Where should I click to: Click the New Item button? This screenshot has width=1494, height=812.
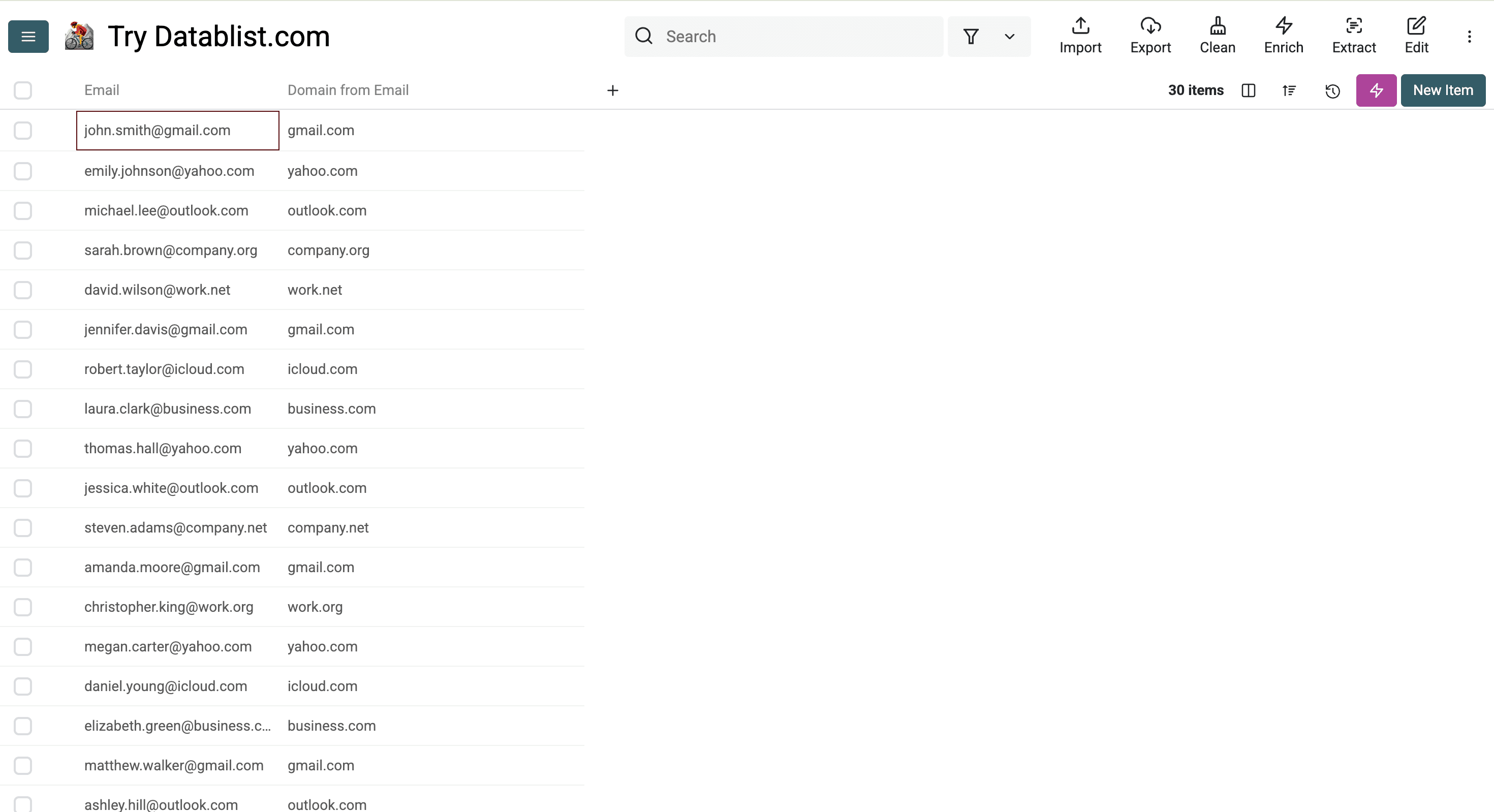click(x=1443, y=90)
